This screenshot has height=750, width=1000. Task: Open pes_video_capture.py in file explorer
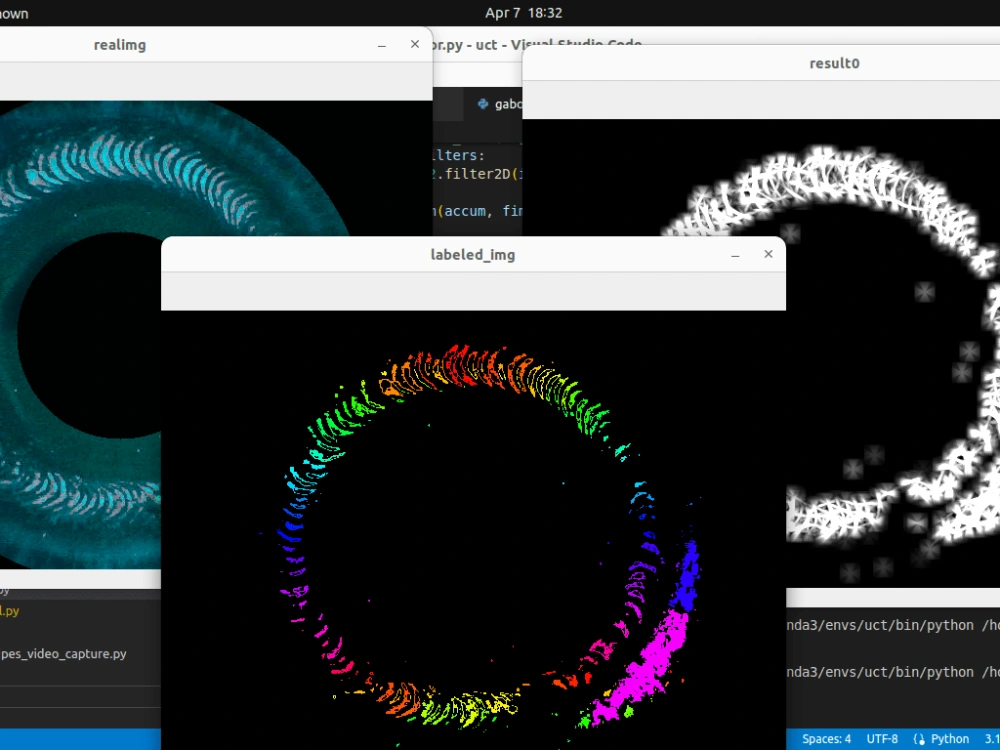point(64,654)
